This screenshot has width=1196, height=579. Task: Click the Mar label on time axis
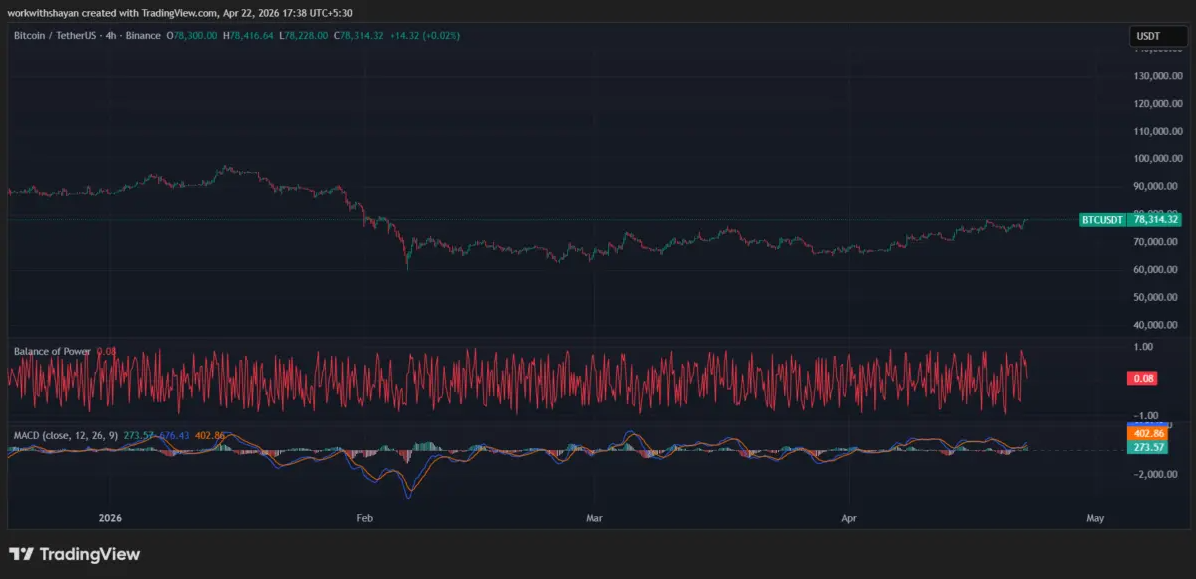click(x=594, y=518)
